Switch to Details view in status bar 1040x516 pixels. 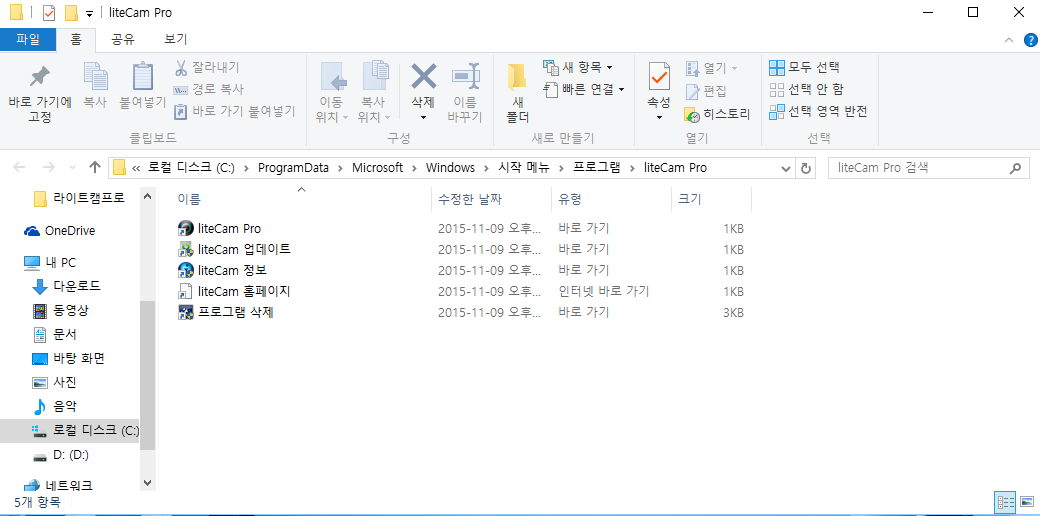(x=1005, y=501)
